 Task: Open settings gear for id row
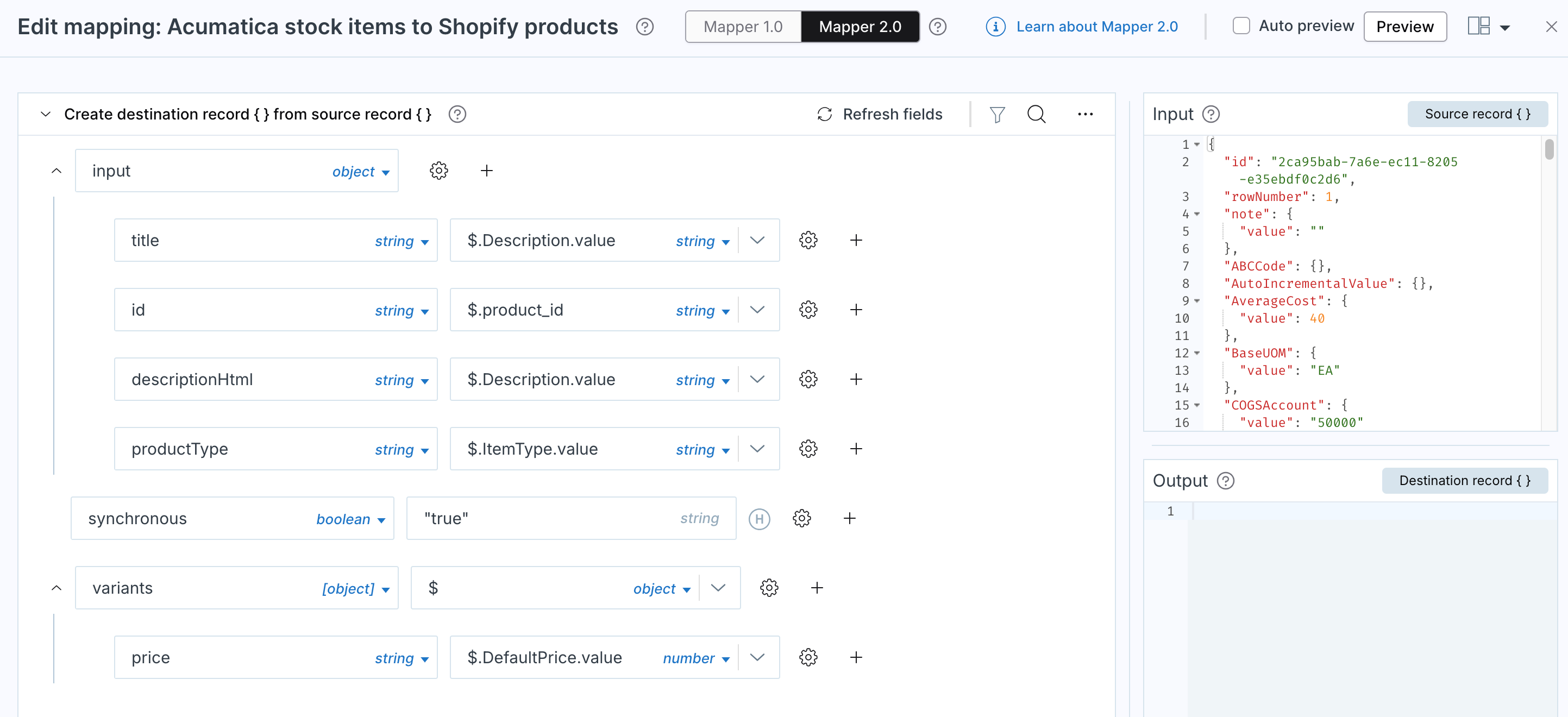tap(808, 310)
